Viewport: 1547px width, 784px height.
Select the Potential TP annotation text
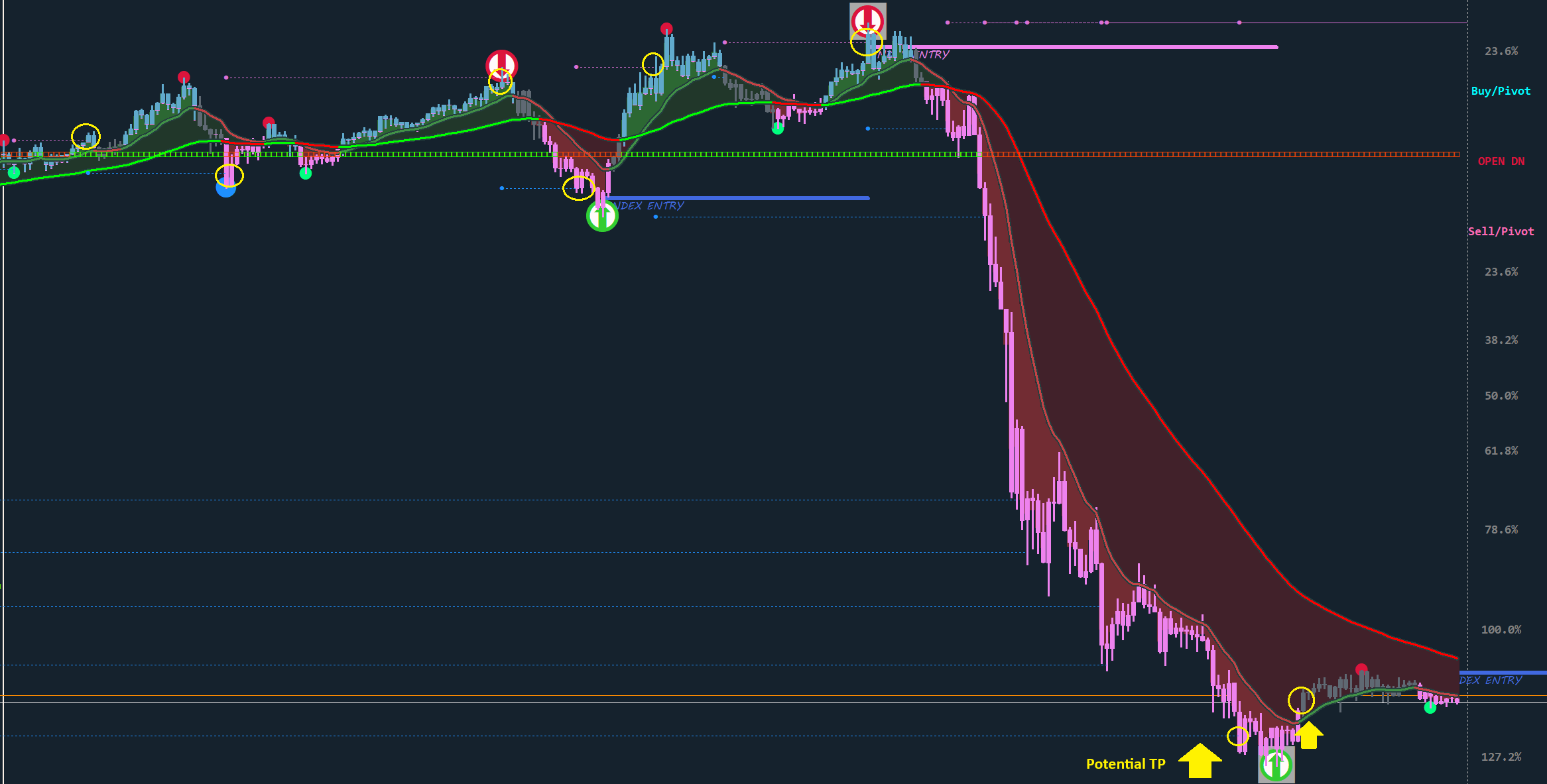point(1125,763)
